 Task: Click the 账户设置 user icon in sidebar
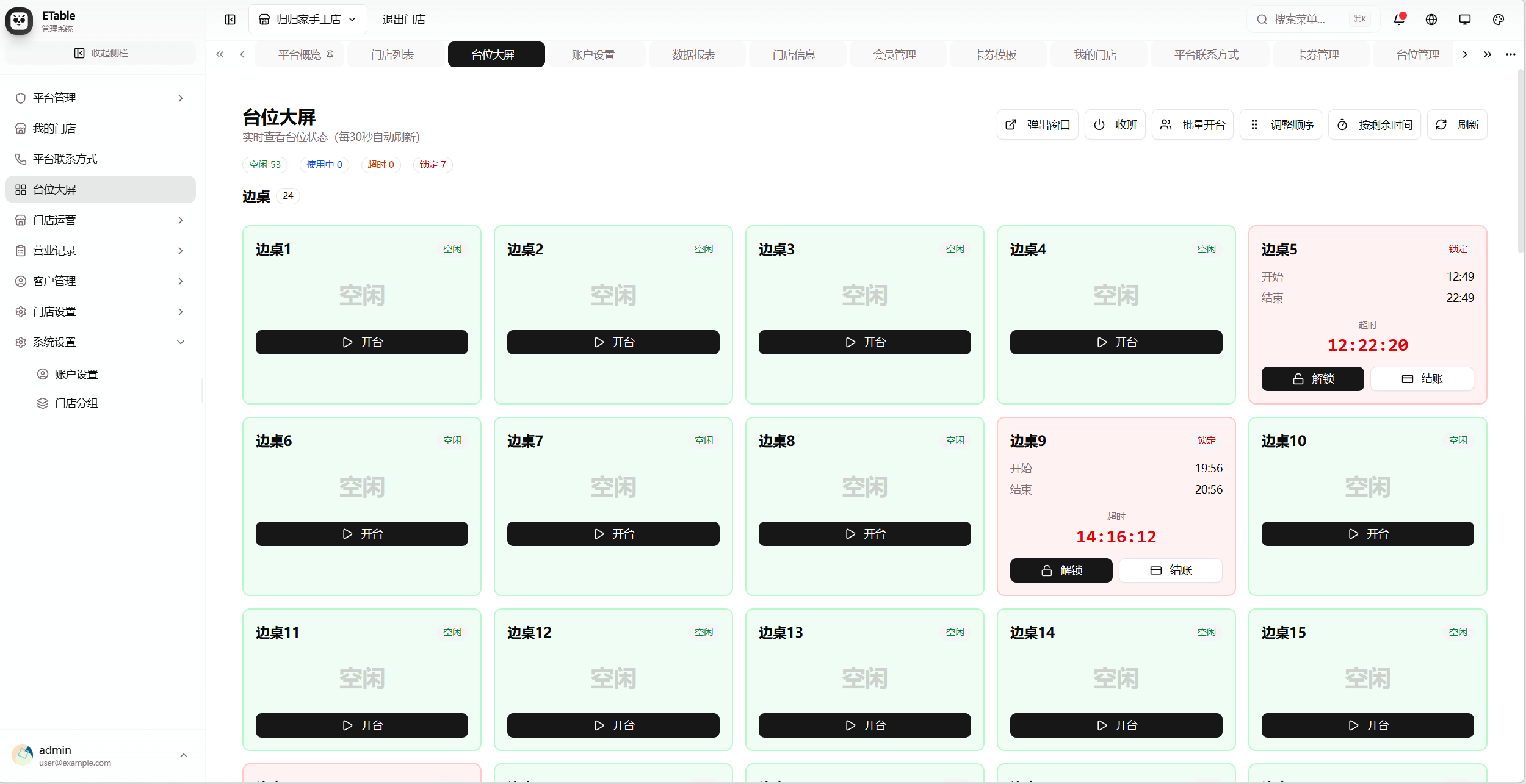pyautogui.click(x=43, y=374)
